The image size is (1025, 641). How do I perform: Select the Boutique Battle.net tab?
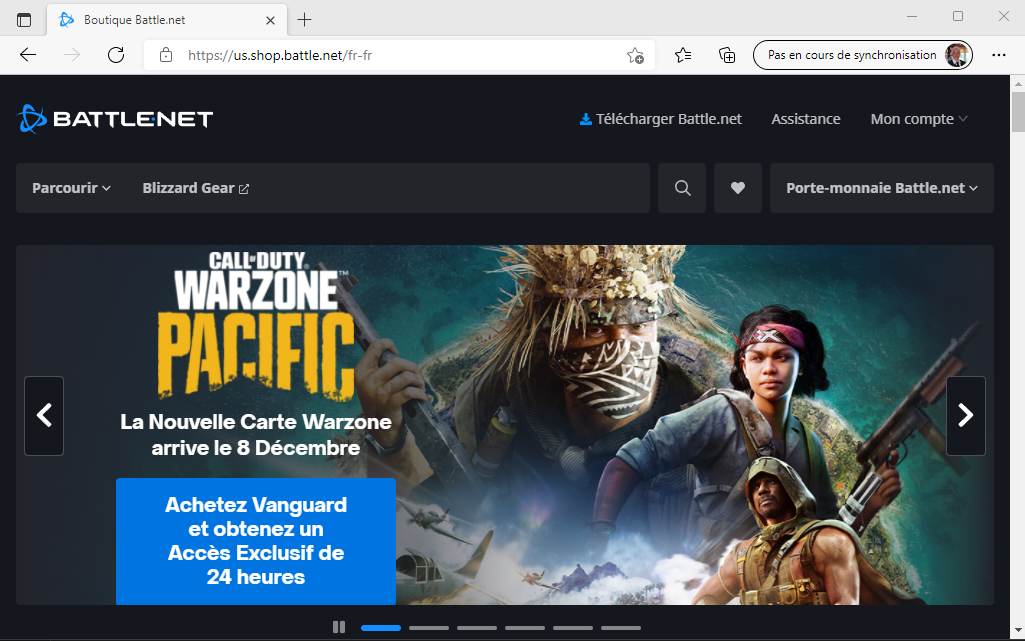pyautogui.click(x=167, y=20)
